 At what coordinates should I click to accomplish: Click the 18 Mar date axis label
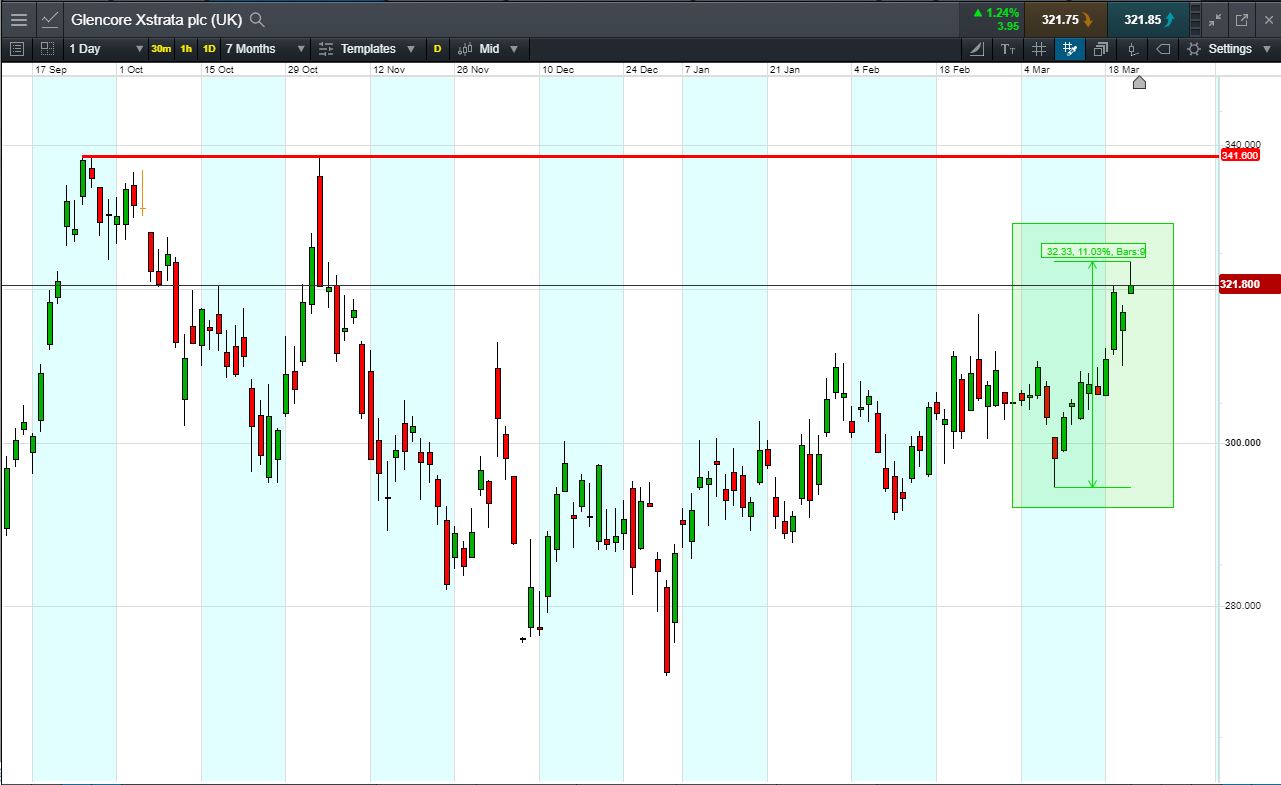[1124, 70]
